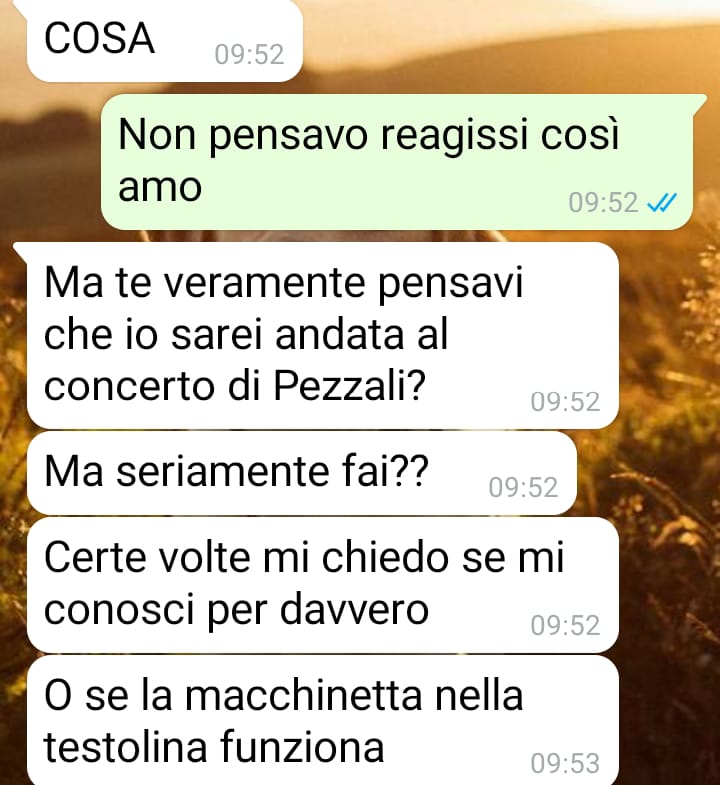
Task: Tap the 09:53 timestamp on the last message
Action: [565, 763]
